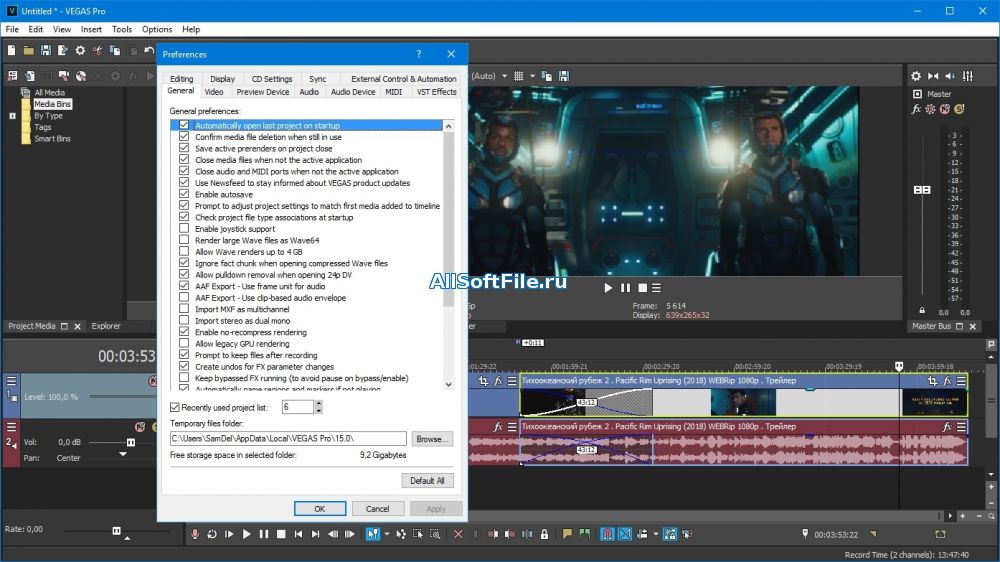Click New project icon in main toolbar
1000x562 pixels.
click(11, 50)
